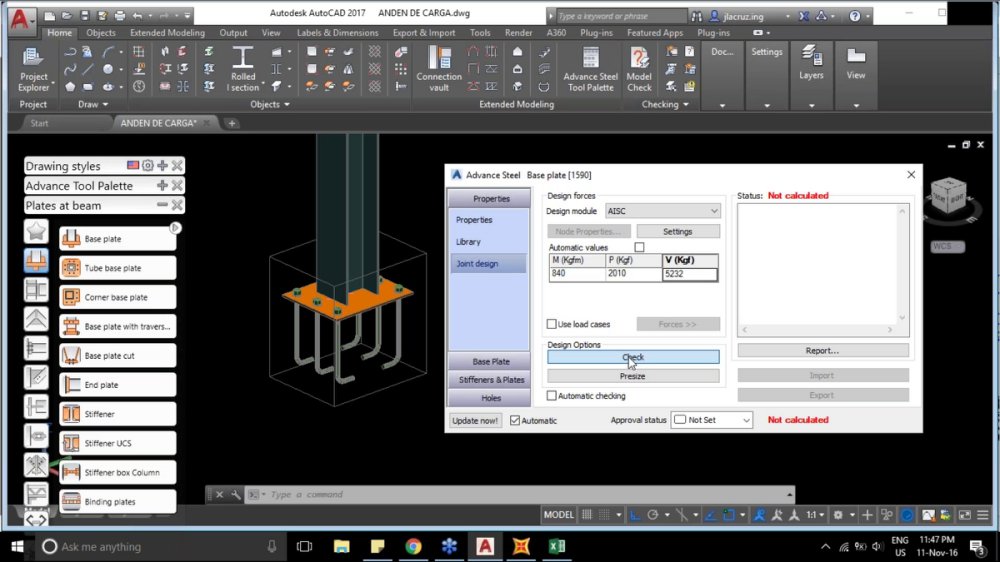Toggle the Automatic values checkbox
1000x562 pixels.
(x=639, y=248)
